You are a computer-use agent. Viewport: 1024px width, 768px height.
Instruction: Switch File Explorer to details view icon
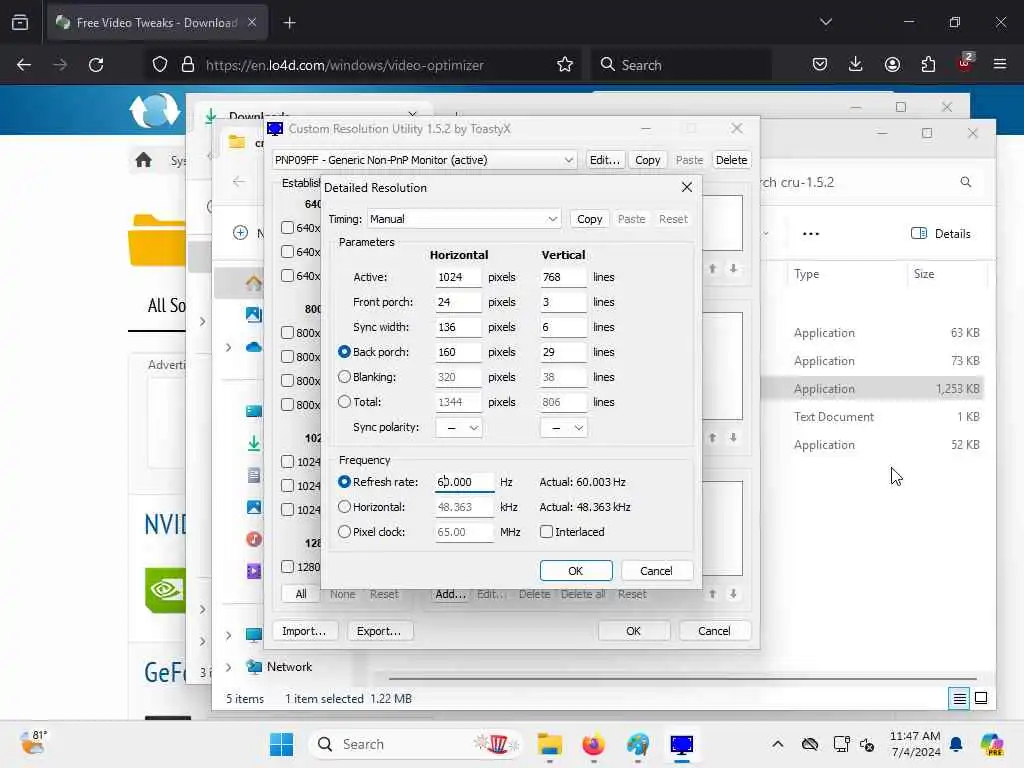(x=959, y=699)
